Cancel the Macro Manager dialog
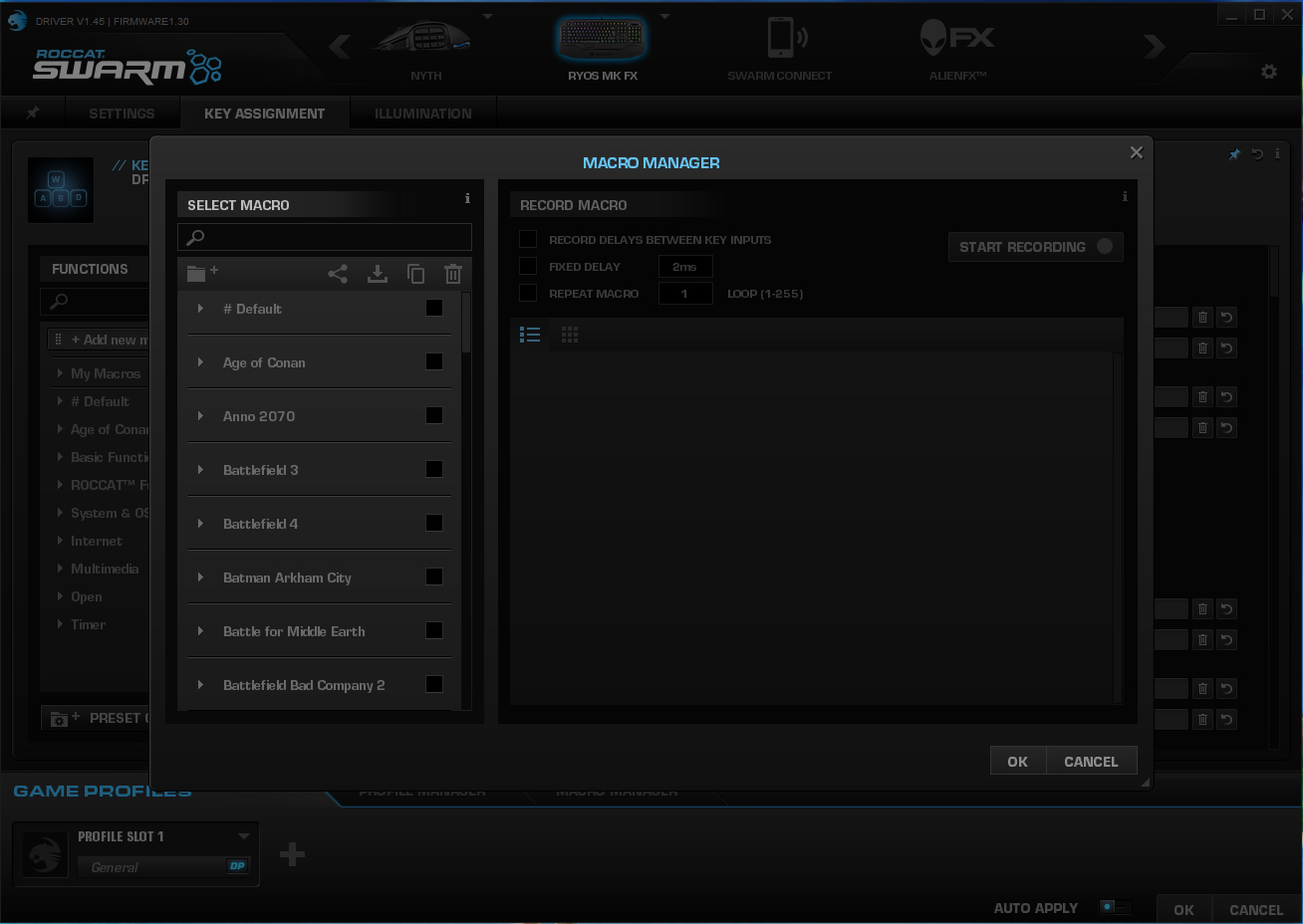The image size is (1303, 924). click(x=1091, y=762)
